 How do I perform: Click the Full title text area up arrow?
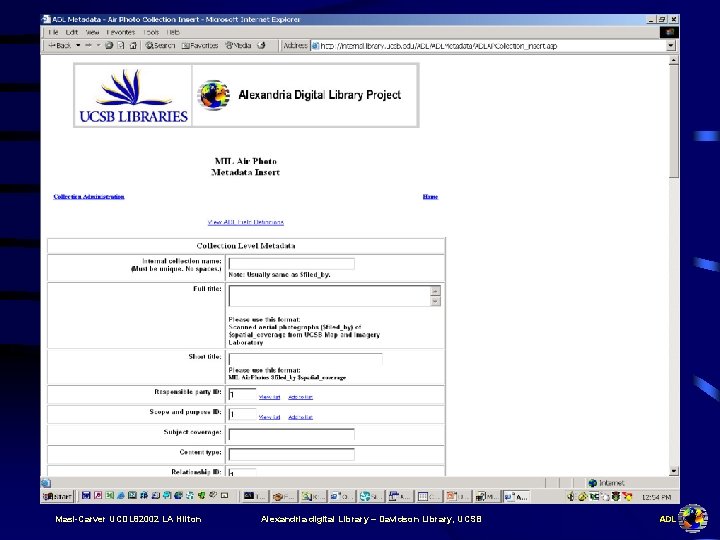[x=436, y=291]
